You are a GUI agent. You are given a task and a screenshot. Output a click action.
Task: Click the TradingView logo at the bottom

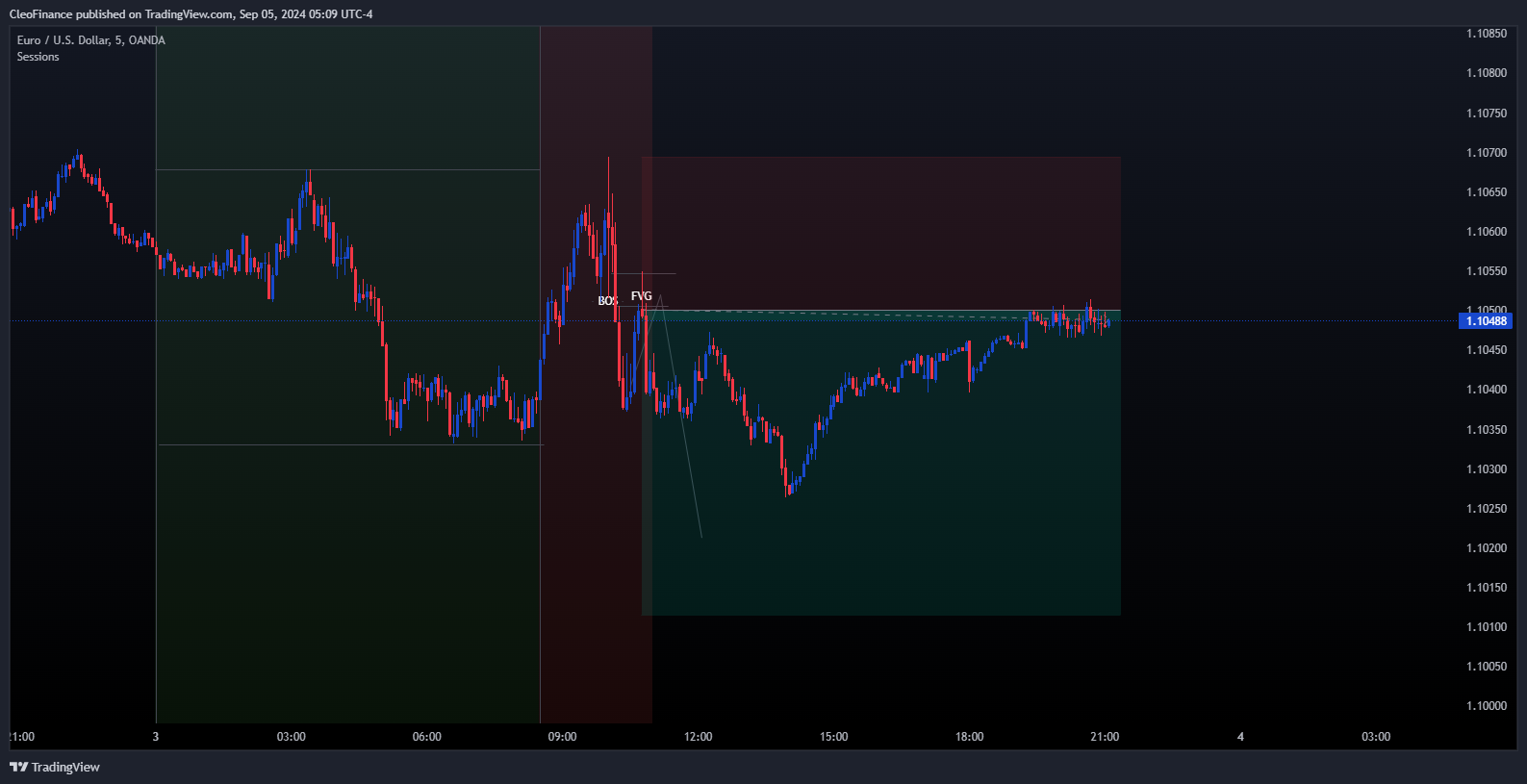pyautogui.click(x=55, y=767)
